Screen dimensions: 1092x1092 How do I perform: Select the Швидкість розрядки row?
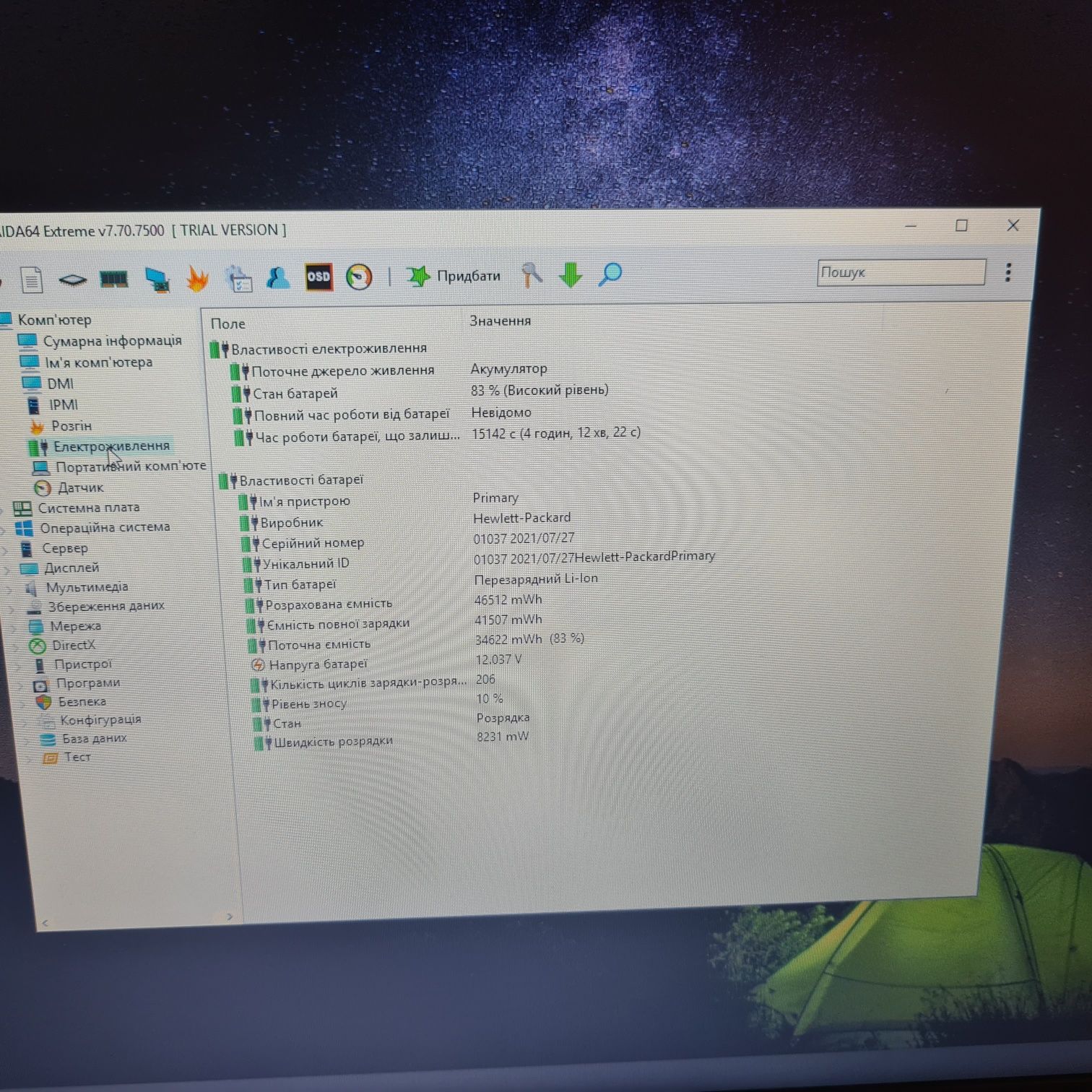point(392,740)
